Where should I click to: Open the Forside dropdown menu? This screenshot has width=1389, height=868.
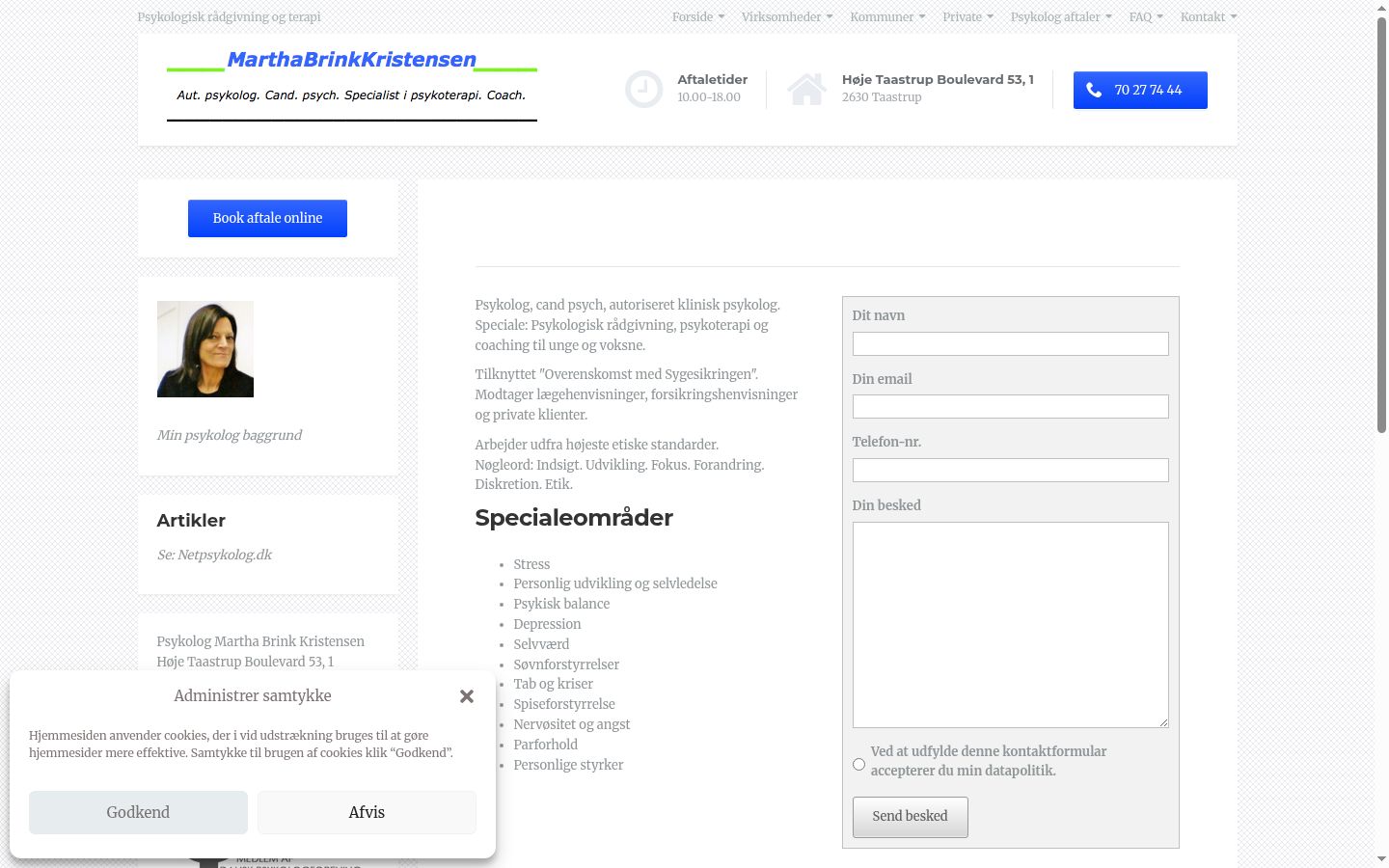pos(698,16)
